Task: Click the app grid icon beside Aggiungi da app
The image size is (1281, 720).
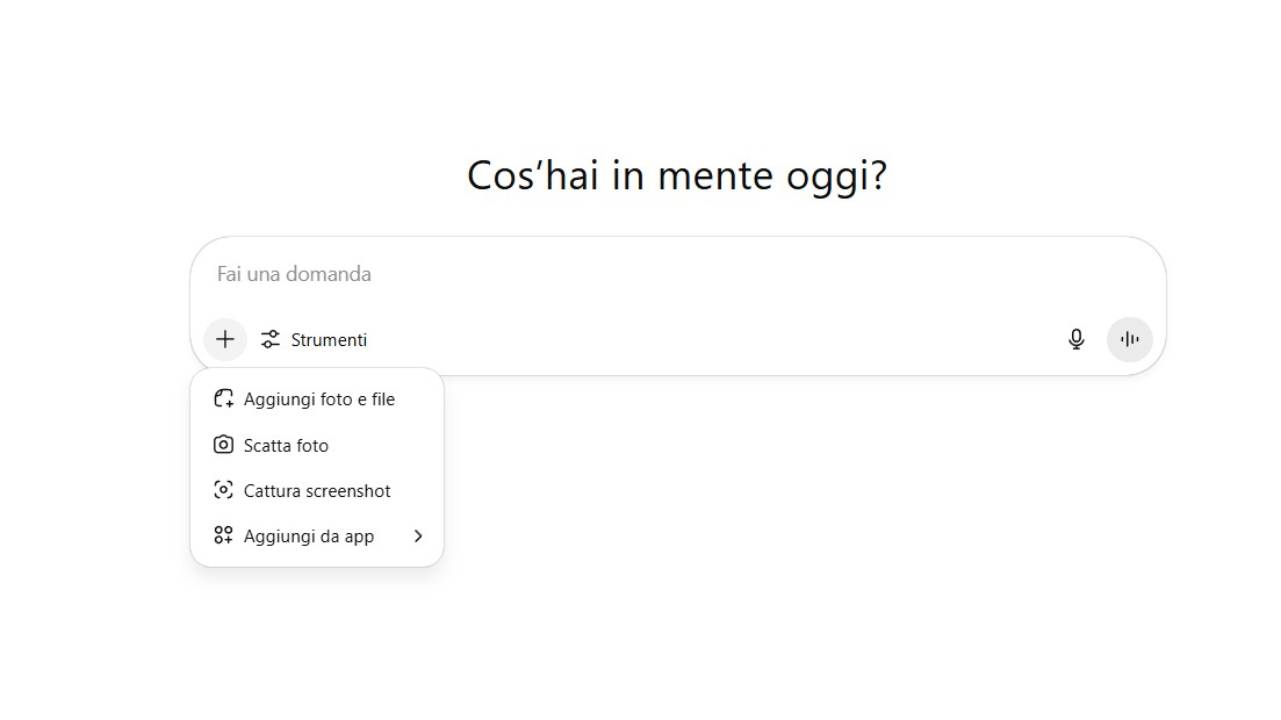Action: tap(222, 535)
